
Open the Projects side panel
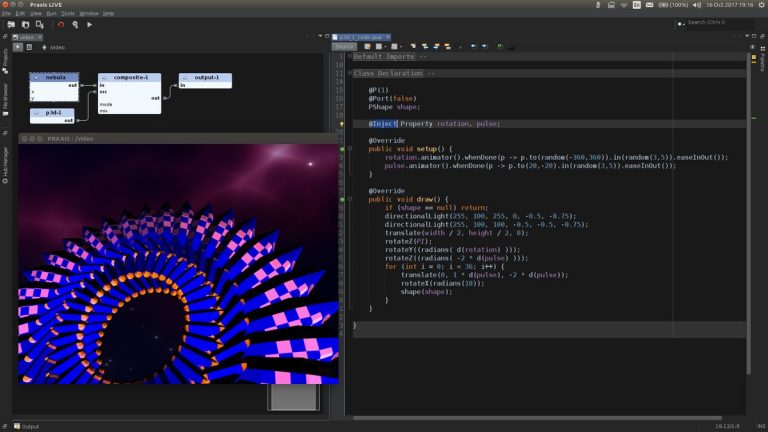point(5,61)
